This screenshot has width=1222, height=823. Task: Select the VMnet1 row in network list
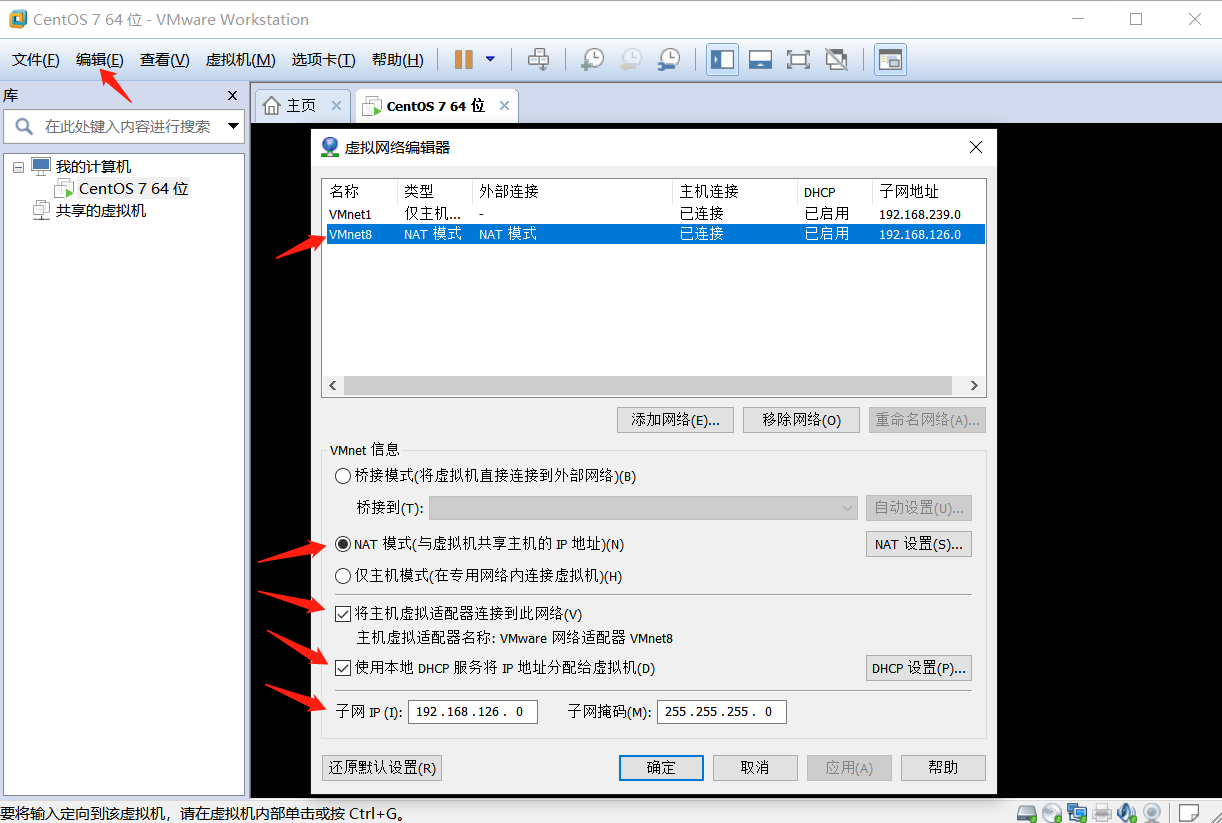click(x=654, y=214)
